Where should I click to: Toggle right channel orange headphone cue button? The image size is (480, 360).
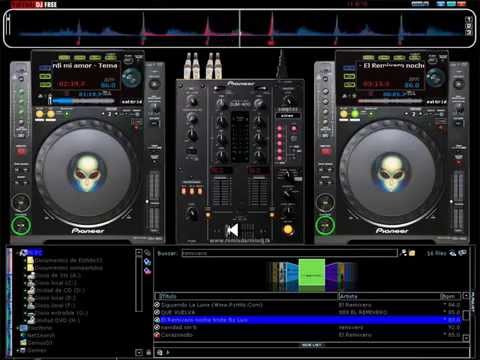[272, 215]
